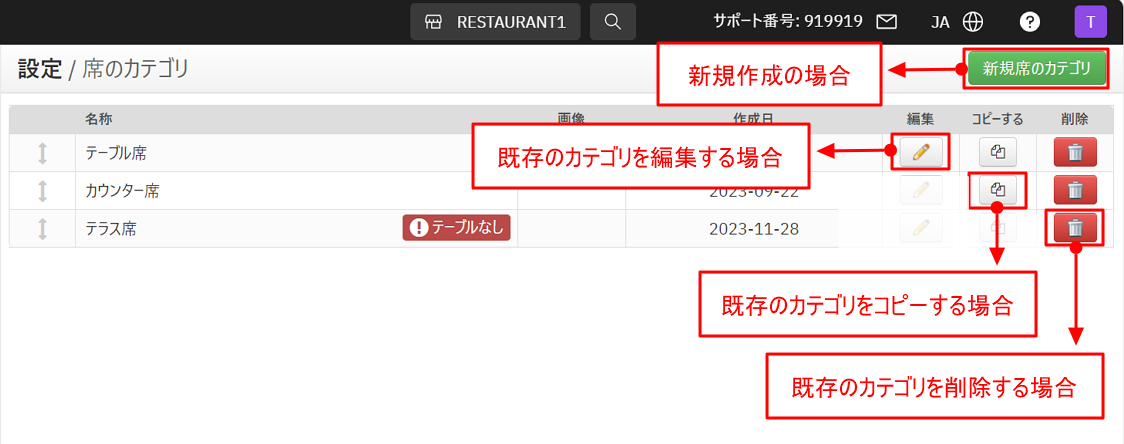
Task: Edit the カウンター席 category
Action: click(x=920, y=190)
